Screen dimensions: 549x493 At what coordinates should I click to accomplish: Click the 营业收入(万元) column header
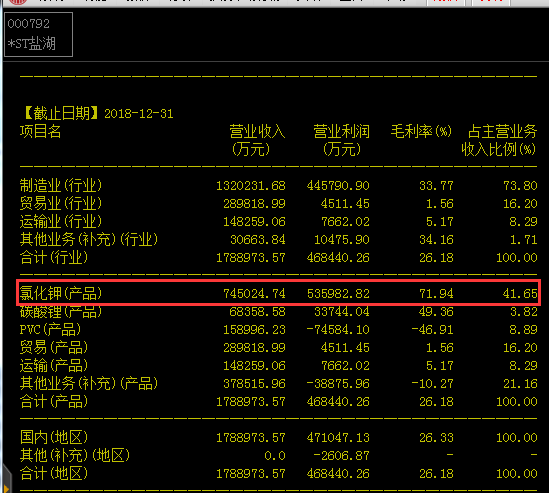coord(257,140)
